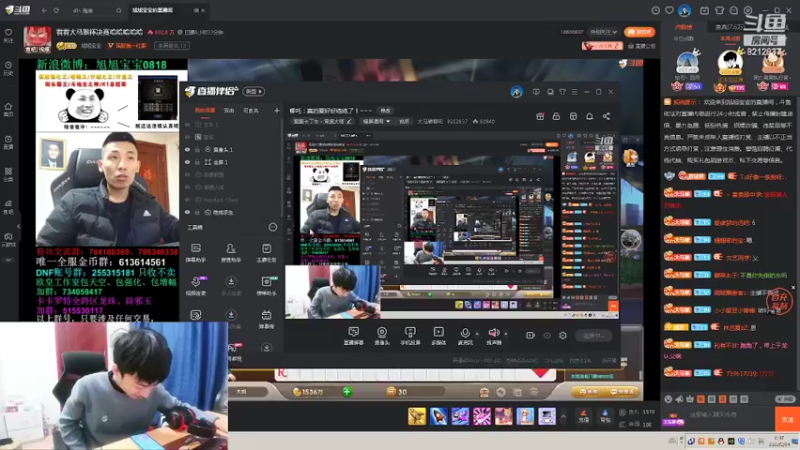Open microphone options arrow next to 麦克风
The height and width of the screenshot is (450, 800).
tap(477, 334)
